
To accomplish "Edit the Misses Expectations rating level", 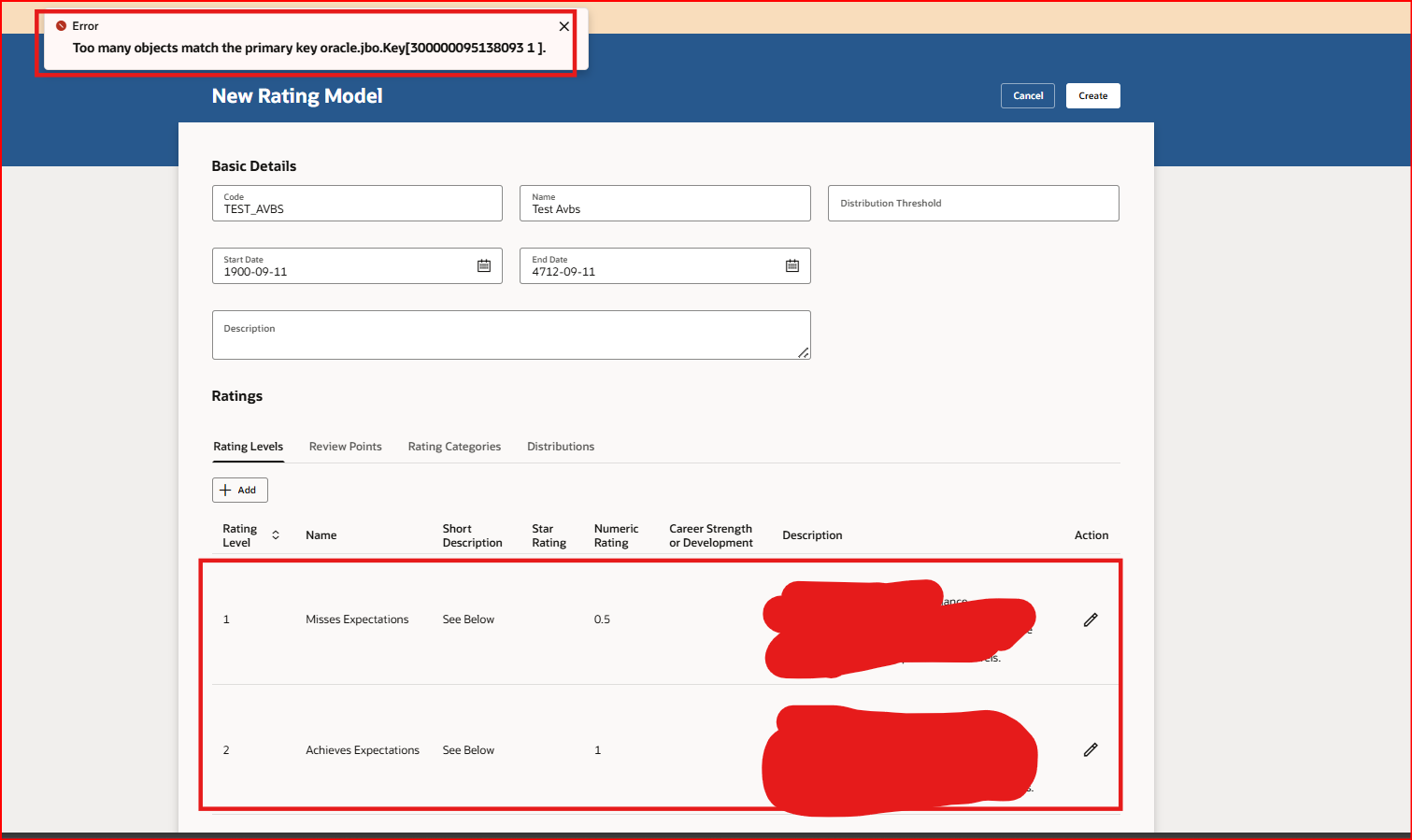I will [1090, 619].
